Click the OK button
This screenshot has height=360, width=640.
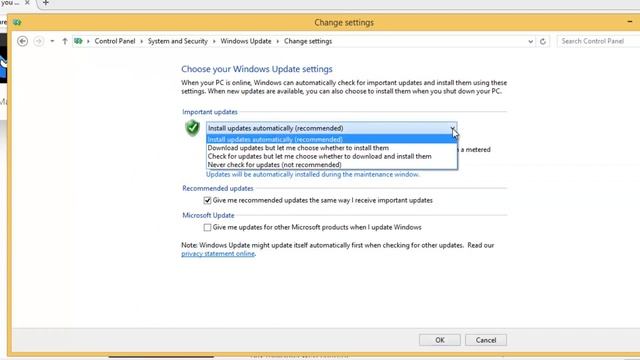point(440,340)
